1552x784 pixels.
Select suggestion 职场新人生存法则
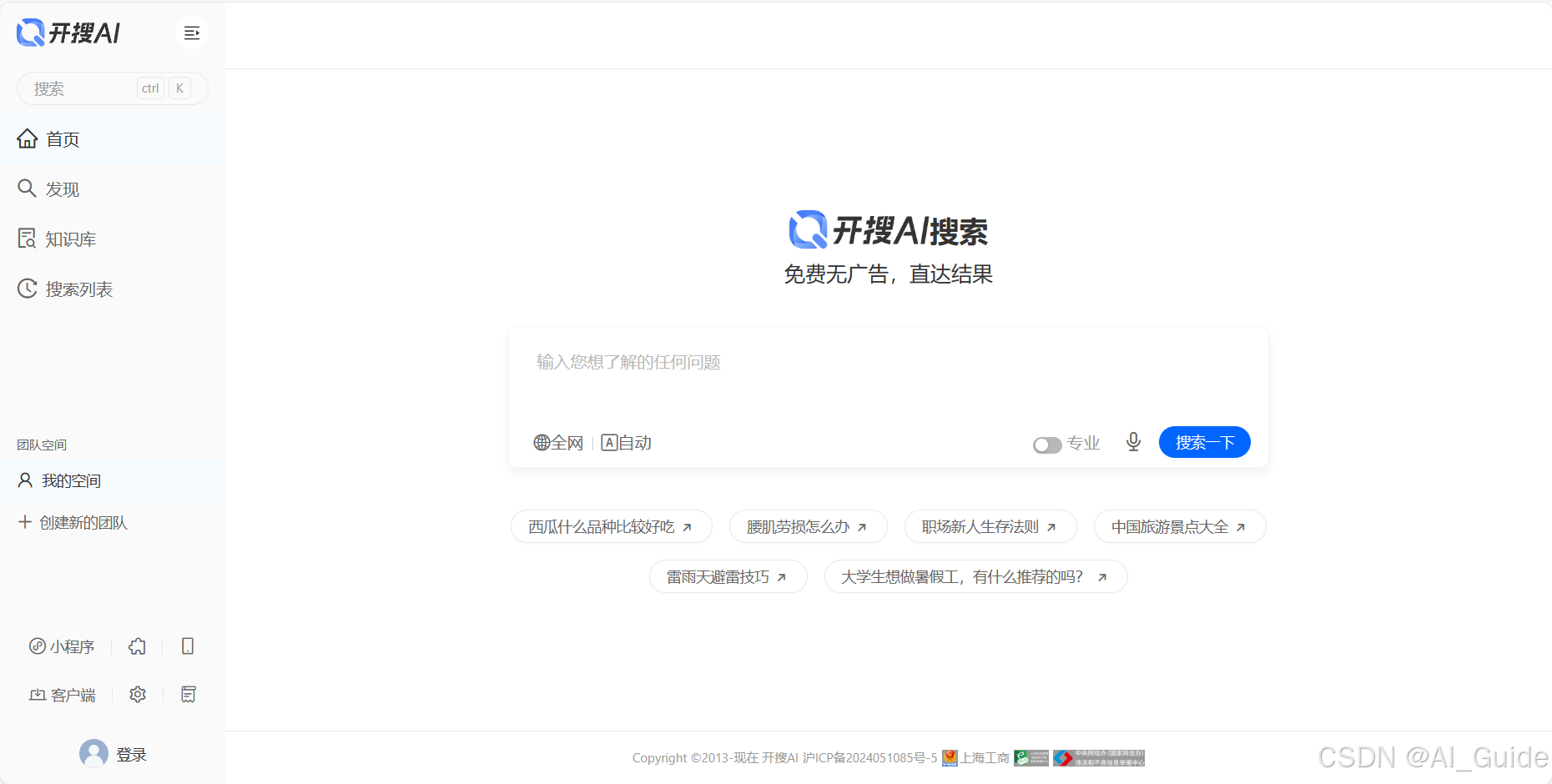point(990,526)
